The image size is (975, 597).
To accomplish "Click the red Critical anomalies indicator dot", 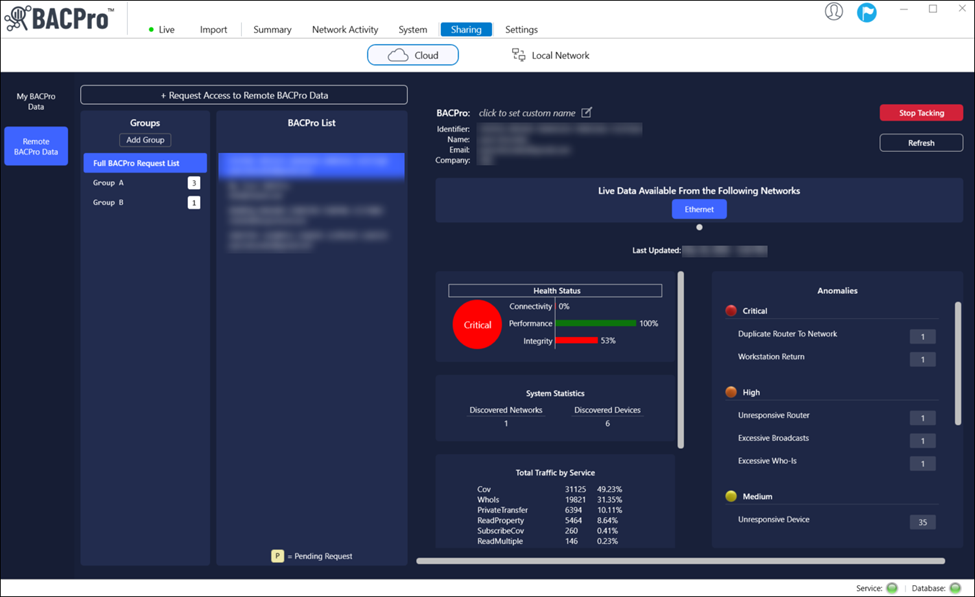I will pyautogui.click(x=731, y=310).
